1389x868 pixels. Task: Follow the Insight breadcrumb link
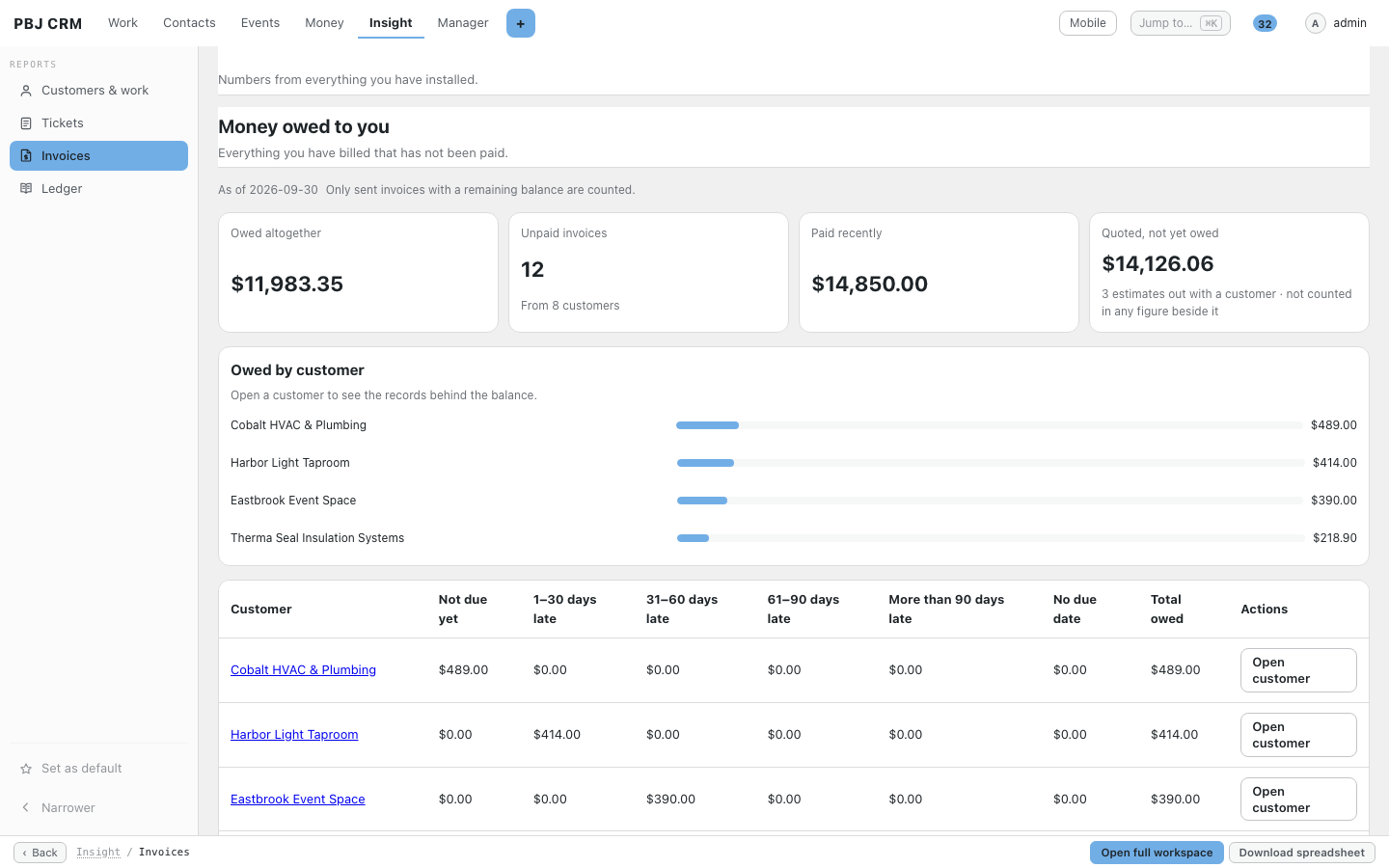[98, 853]
